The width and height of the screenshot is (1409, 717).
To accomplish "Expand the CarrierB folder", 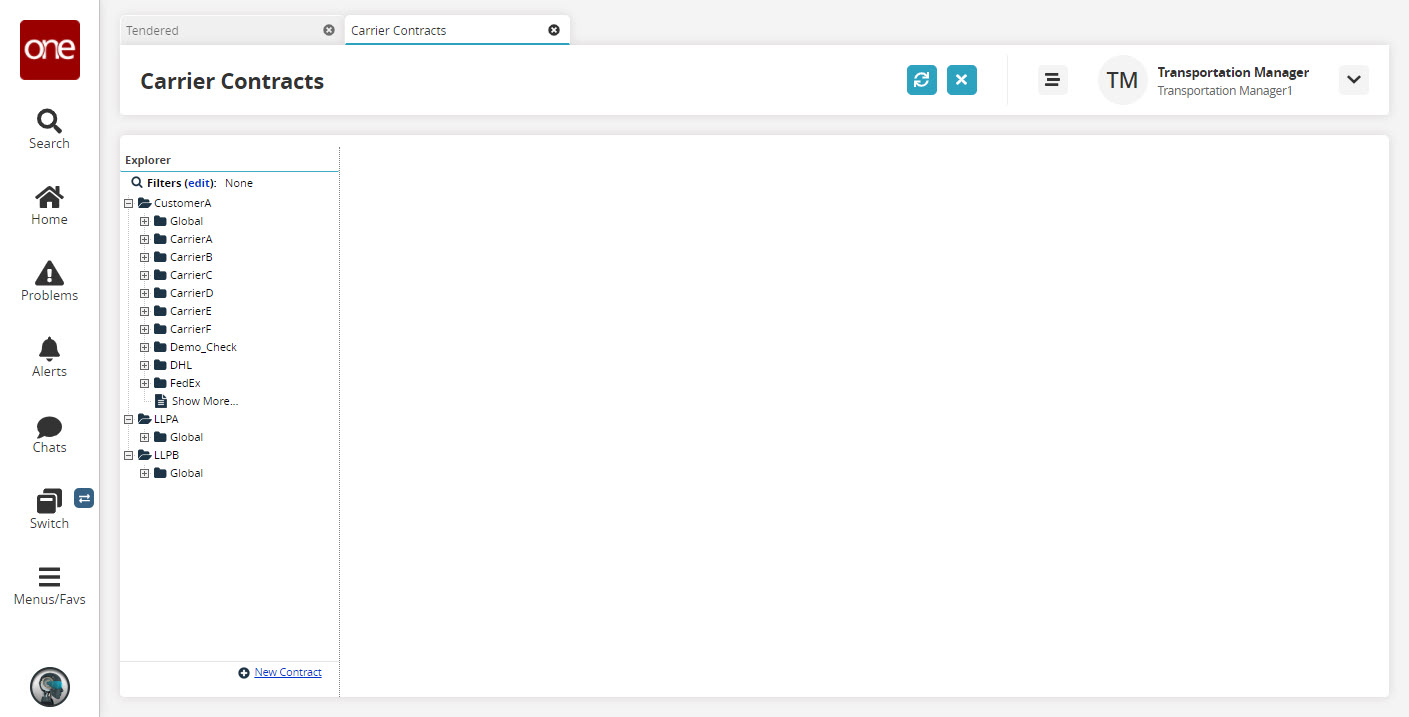I will 144,257.
